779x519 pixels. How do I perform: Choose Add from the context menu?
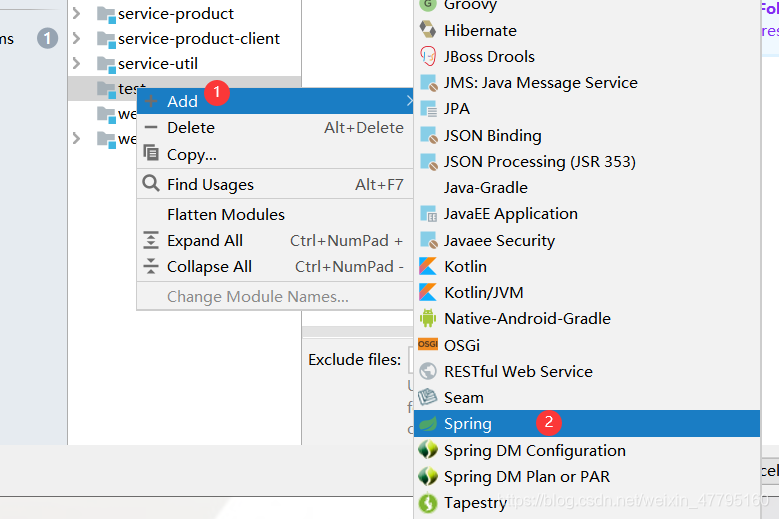pyautogui.click(x=275, y=101)
